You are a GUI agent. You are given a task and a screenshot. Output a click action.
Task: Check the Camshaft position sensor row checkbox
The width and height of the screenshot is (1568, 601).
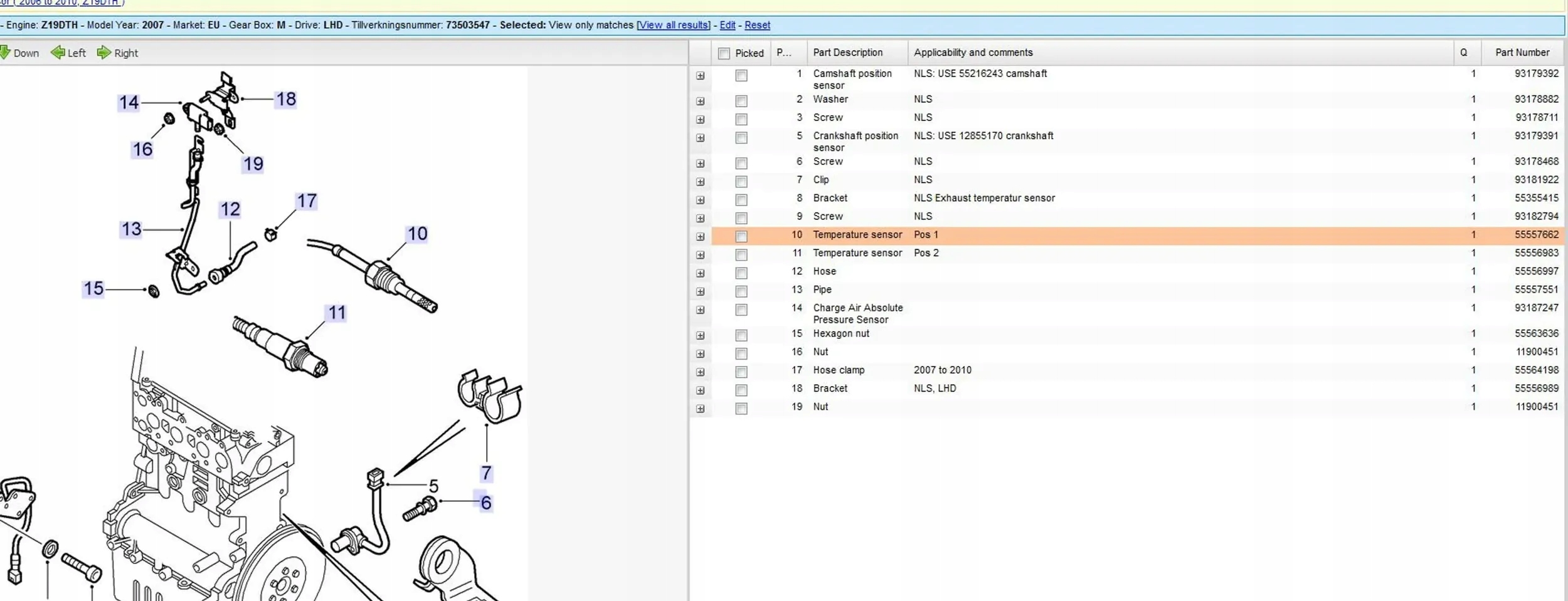point(741,76)
